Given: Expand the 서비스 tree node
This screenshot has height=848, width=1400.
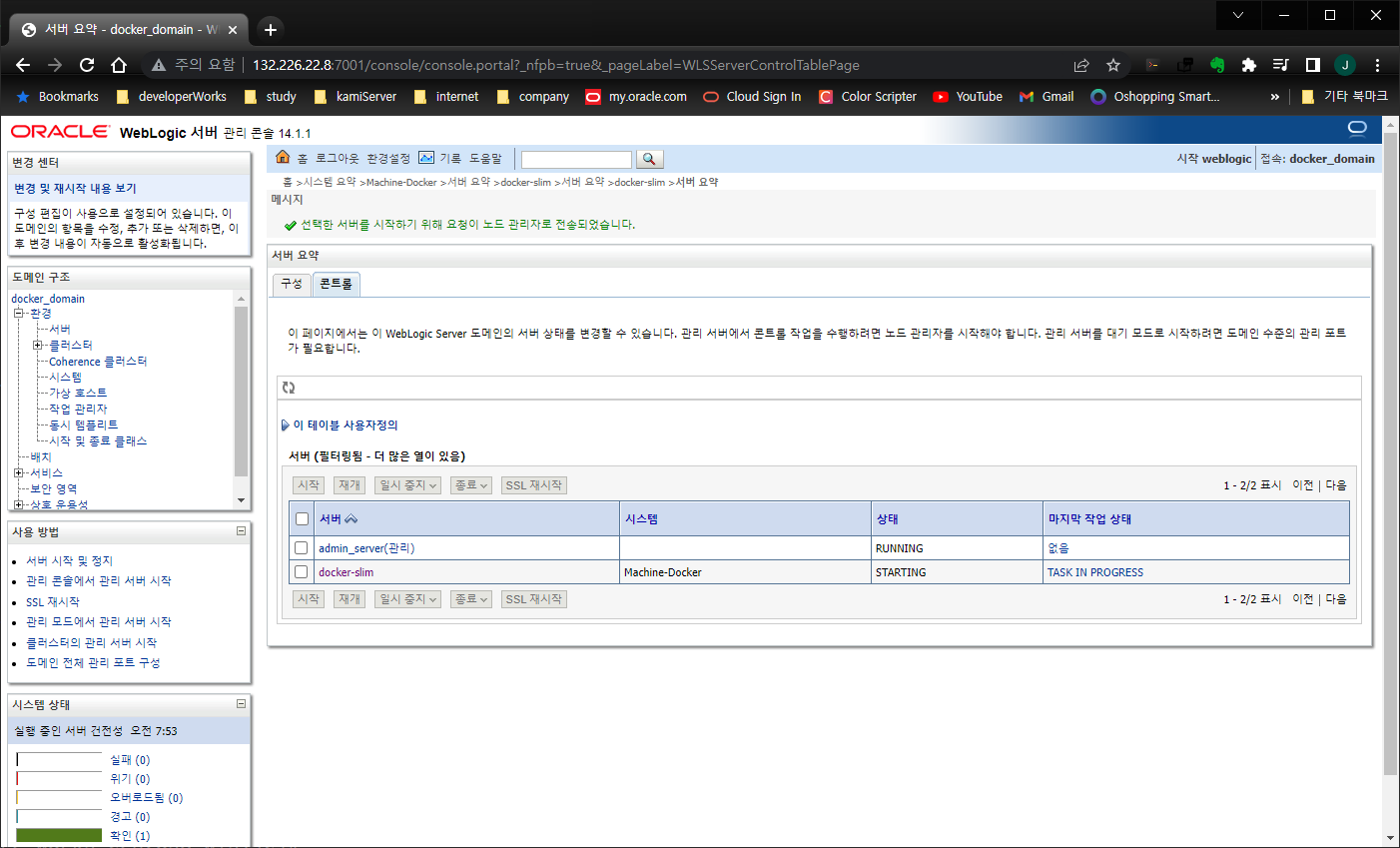Looking at the screenshot, I should pyautogui.click(x=18, y=473).
